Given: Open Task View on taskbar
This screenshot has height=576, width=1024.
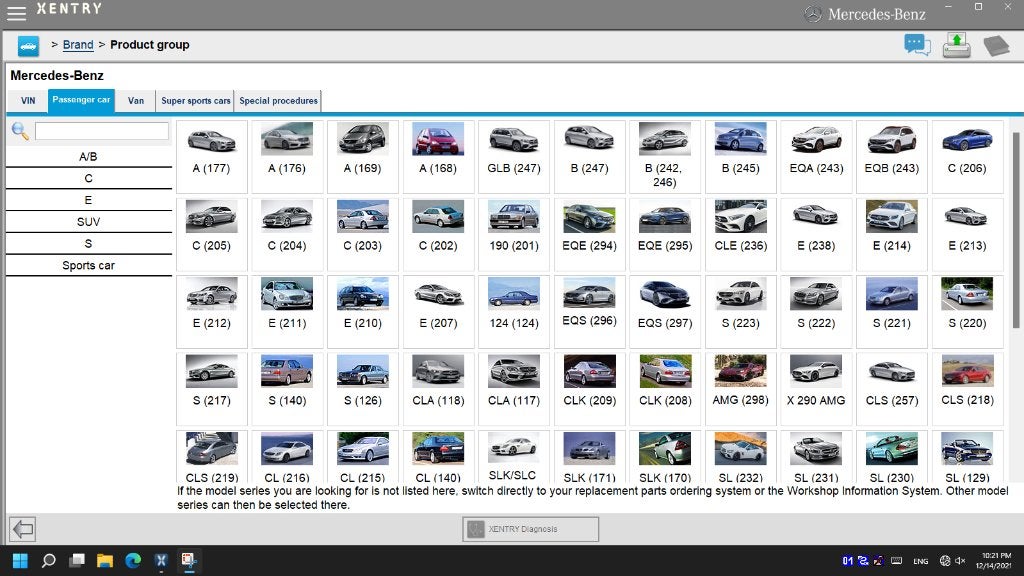Looking at the screenshot, I should tap(77, 560).
